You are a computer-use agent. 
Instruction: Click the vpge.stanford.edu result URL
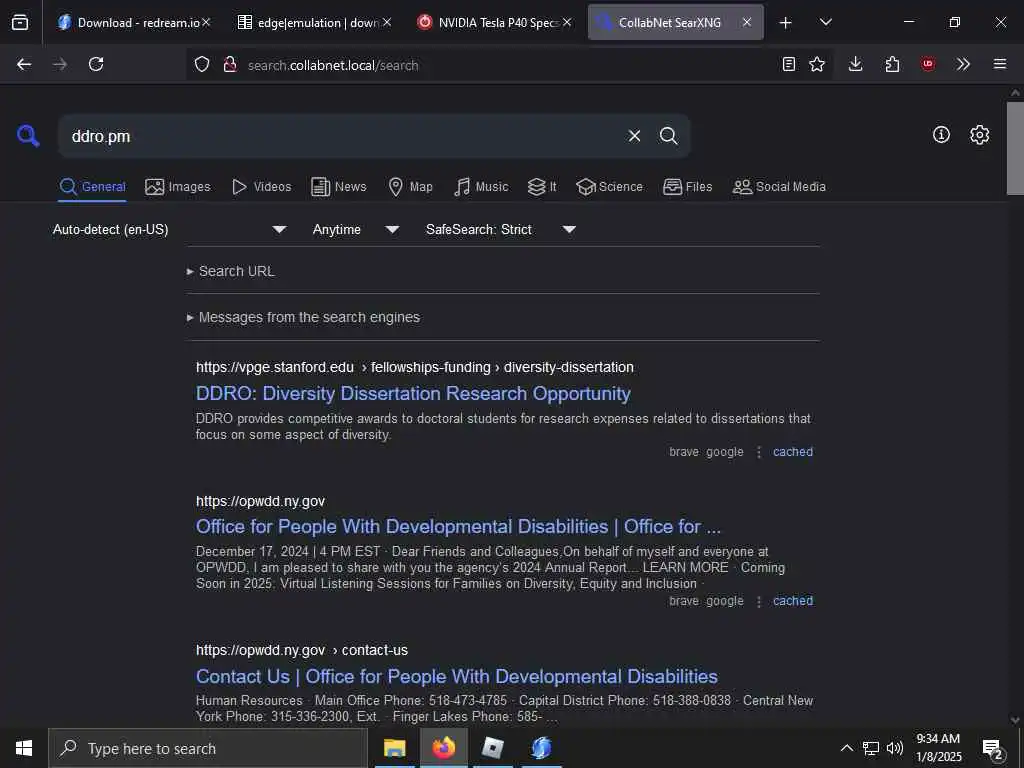tap(415, 367)
